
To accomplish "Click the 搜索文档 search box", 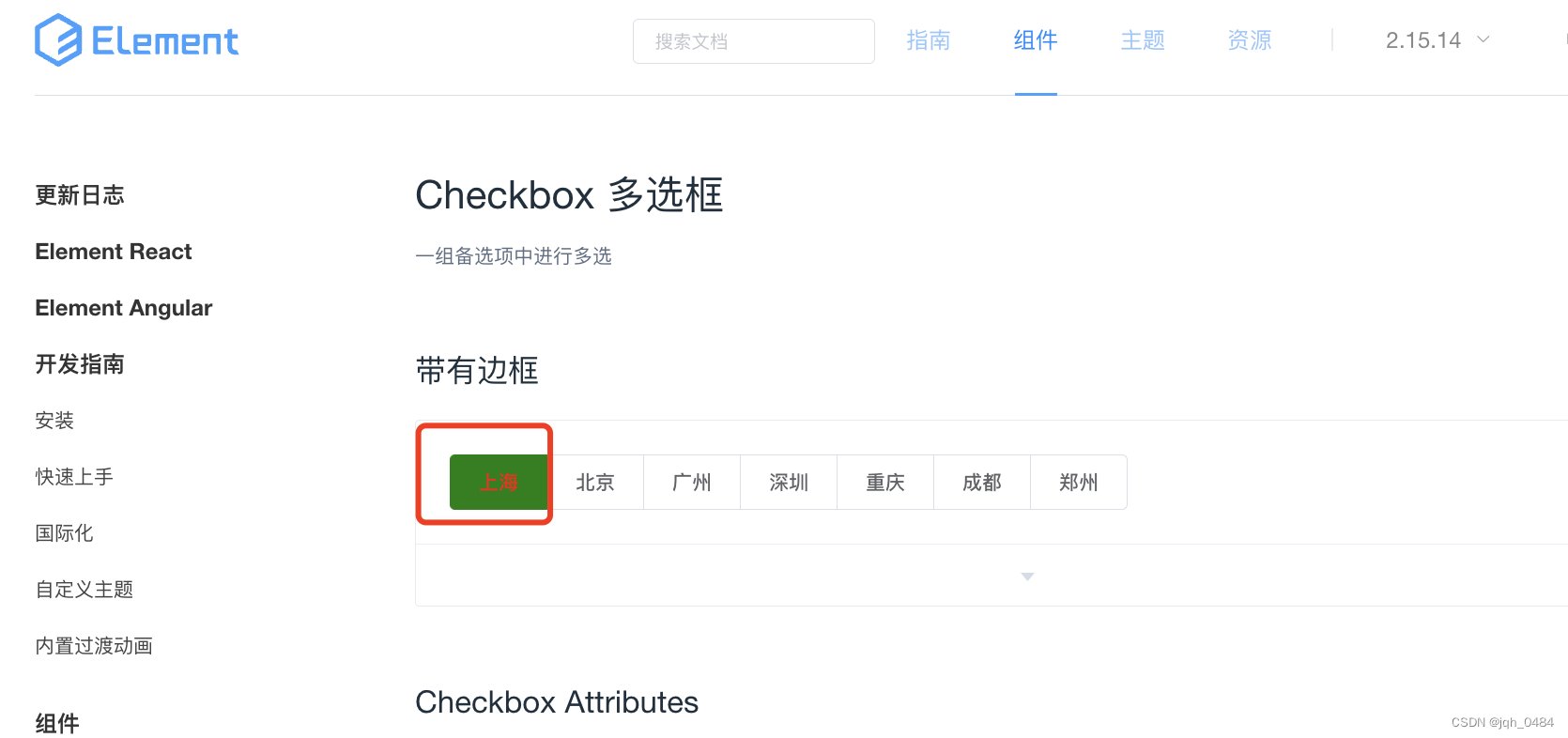I will (753, 40).
